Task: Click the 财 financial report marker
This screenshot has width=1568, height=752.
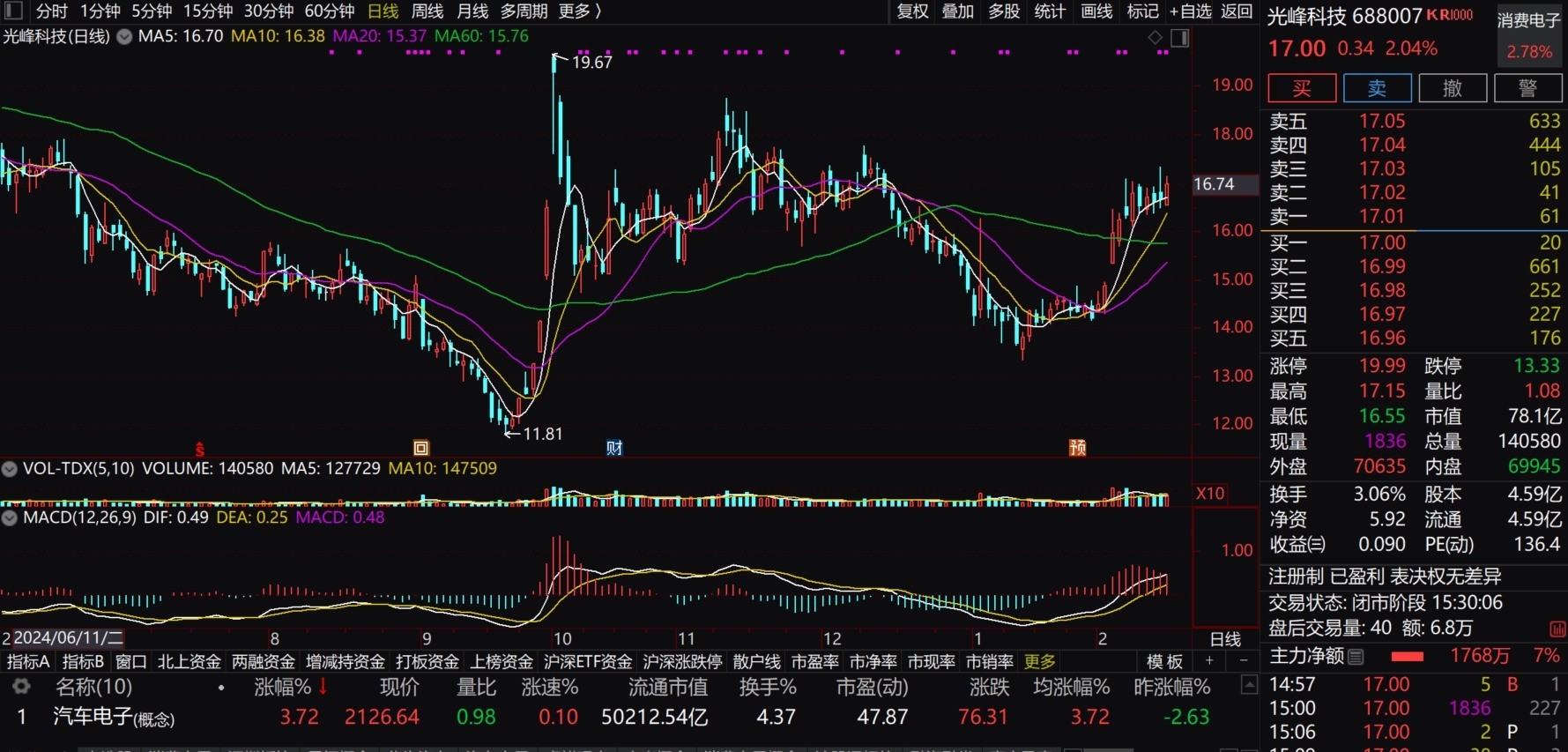Action: (x=614, y=448)
